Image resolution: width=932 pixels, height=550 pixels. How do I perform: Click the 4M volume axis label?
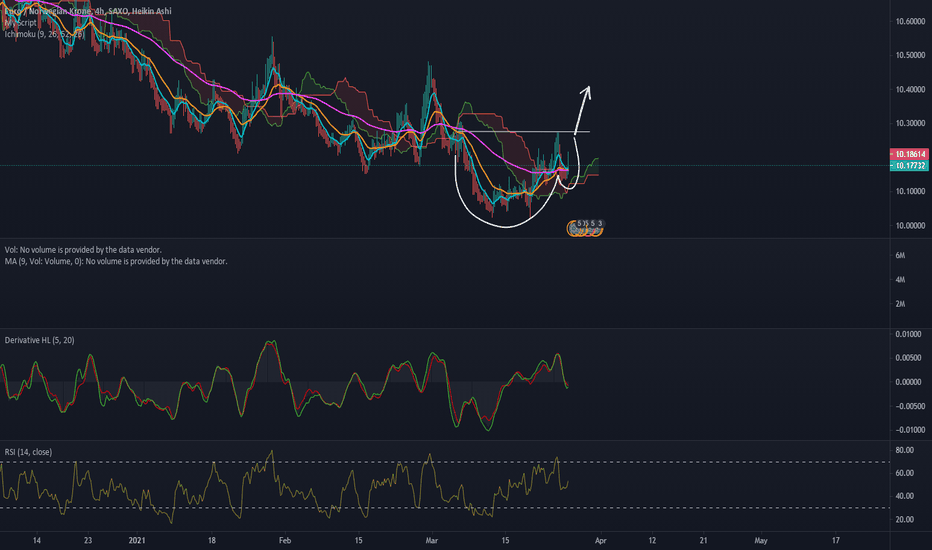[900, 279]
